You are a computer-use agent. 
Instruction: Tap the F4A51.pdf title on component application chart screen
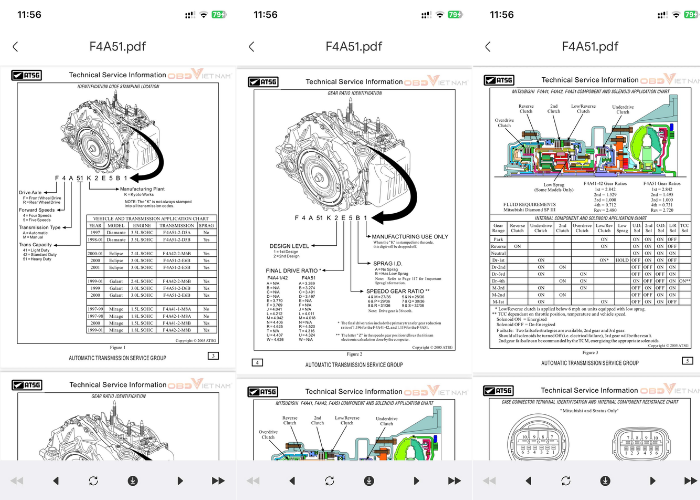click(590, 46)
